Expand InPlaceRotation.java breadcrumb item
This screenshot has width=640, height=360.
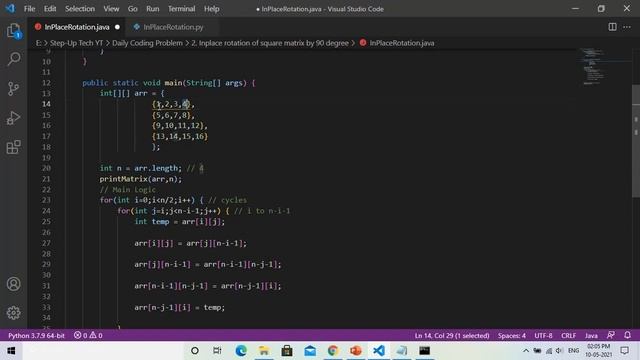click(x=397, y=43)
